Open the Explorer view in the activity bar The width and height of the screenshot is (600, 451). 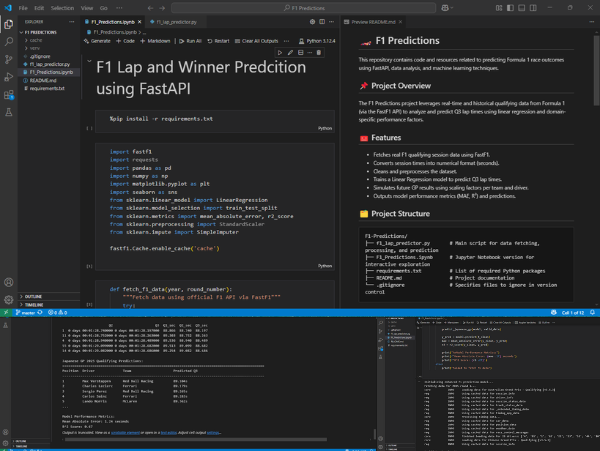click(8, 24)
